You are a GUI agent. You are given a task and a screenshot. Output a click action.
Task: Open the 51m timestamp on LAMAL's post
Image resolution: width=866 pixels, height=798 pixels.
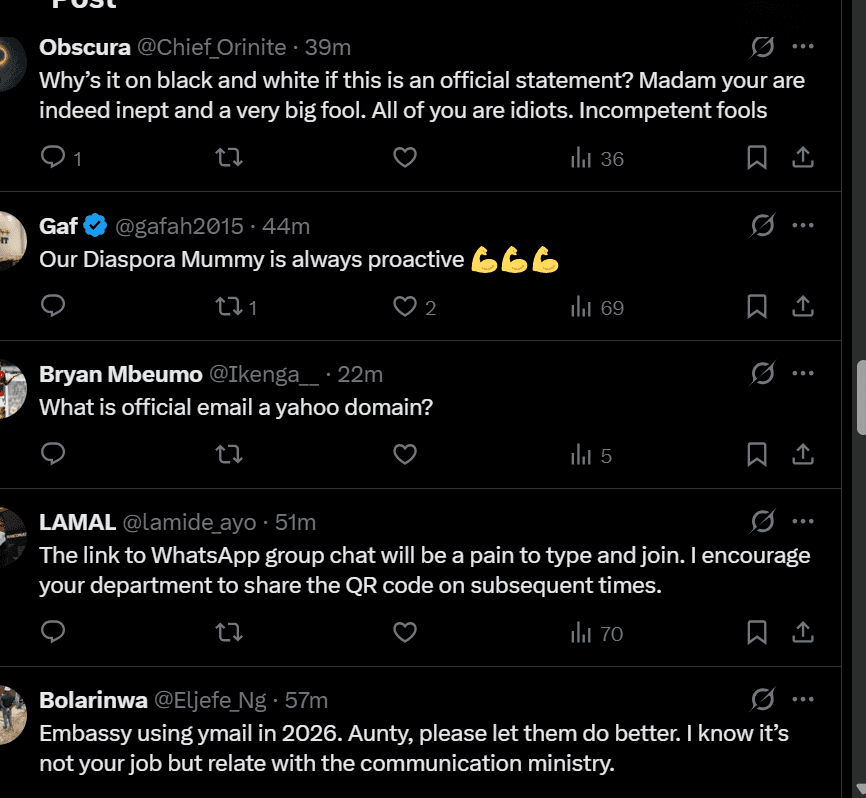click(x=295, y=522)
